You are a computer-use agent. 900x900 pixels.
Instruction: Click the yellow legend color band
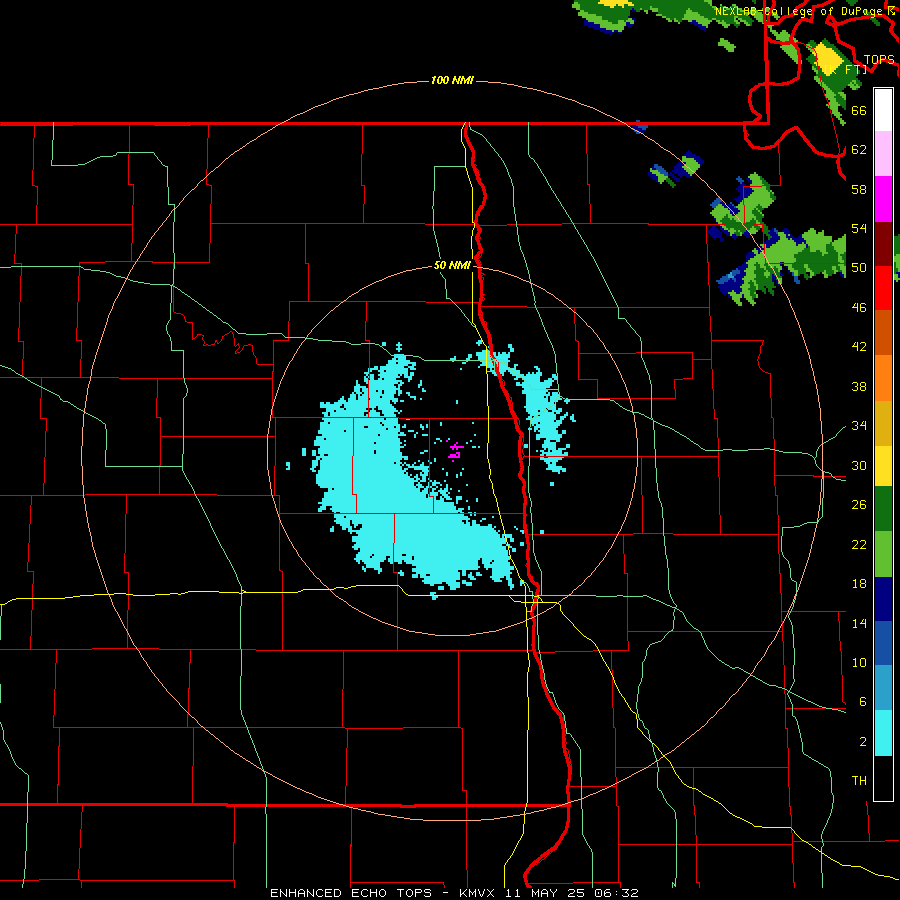click(x=883, y=466)
